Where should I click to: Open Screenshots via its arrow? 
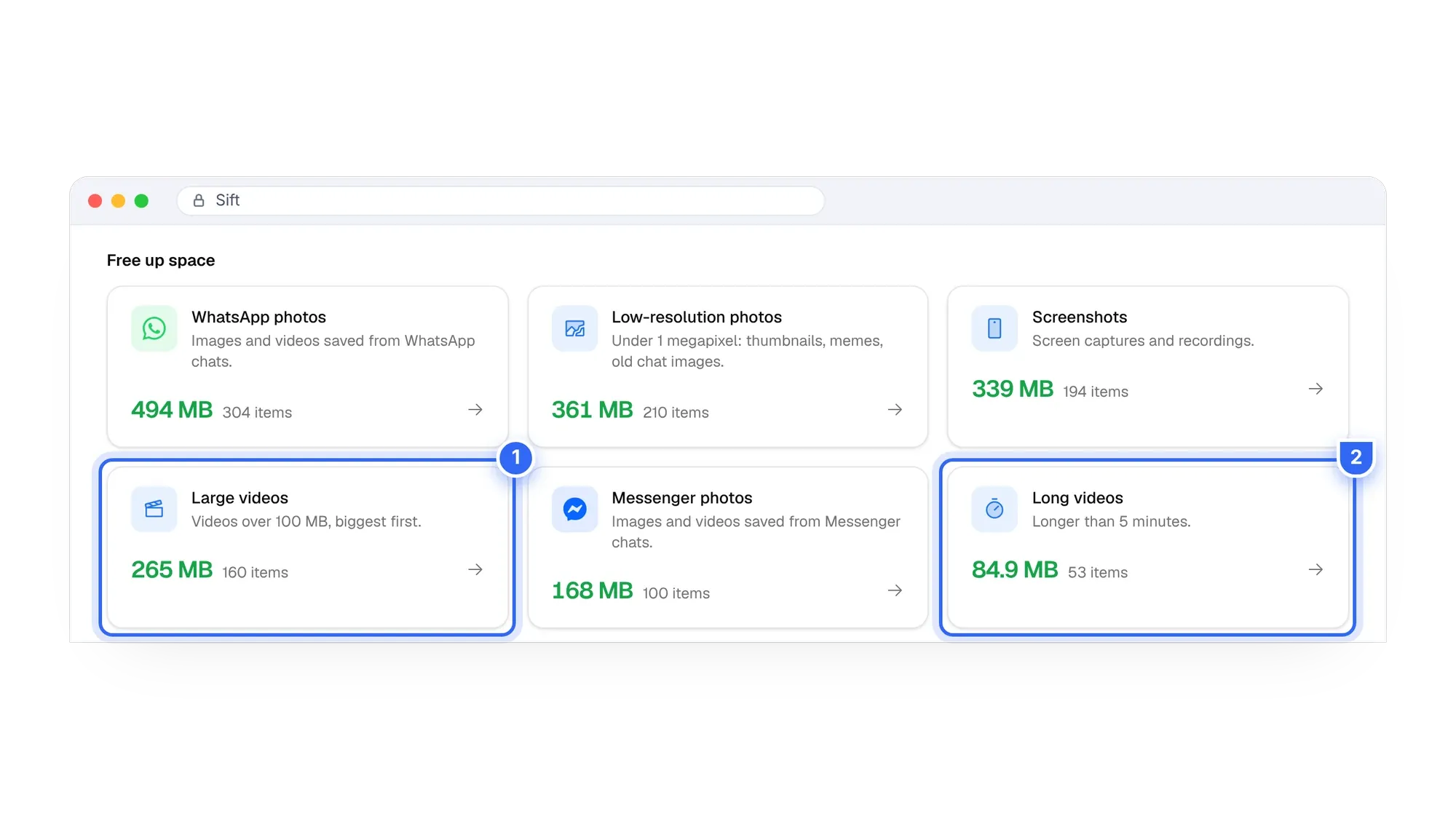tap(1315, 389)
